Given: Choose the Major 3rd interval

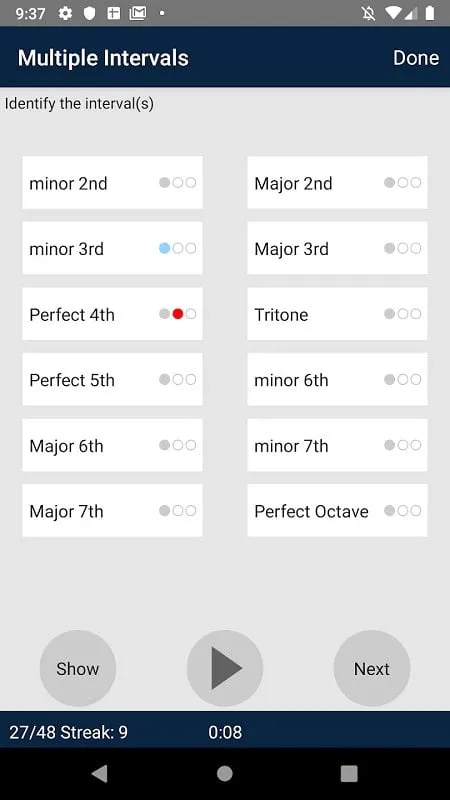Looking at the screenshot, I should pyautogui.click(x=337, y=248).
